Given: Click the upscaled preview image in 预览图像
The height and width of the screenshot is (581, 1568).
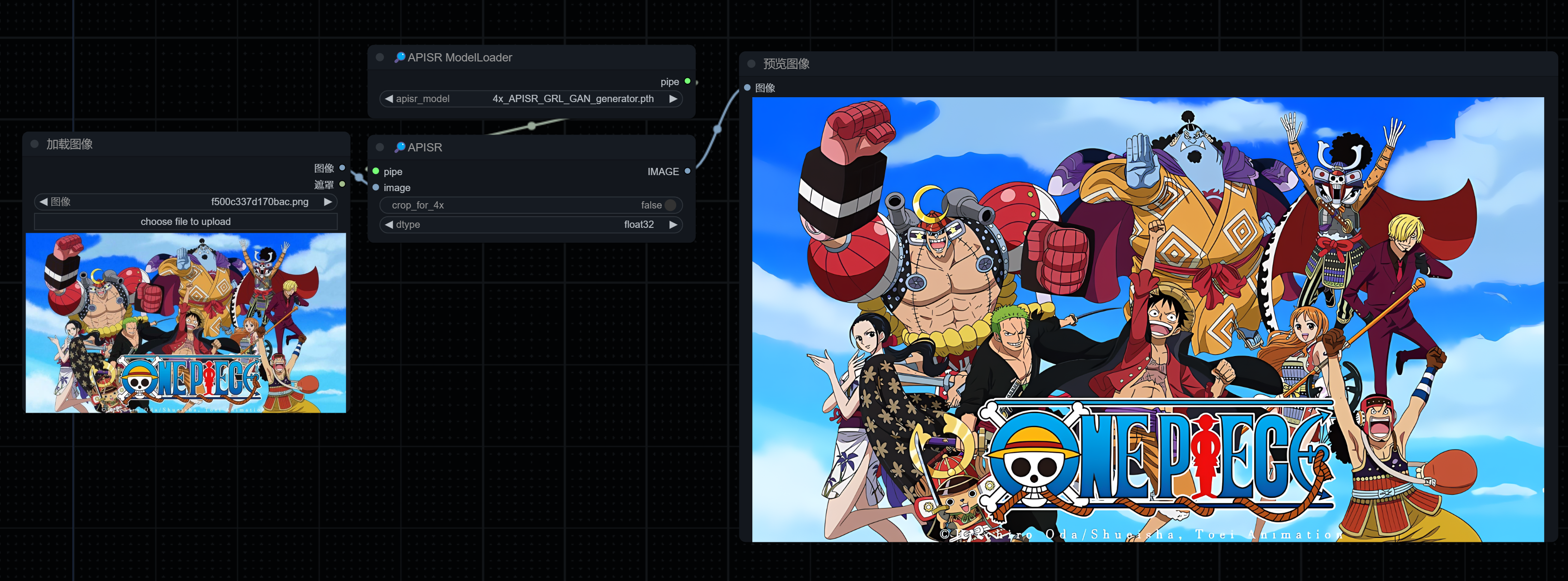Looking at the screenshot, I should [1148, 319].
